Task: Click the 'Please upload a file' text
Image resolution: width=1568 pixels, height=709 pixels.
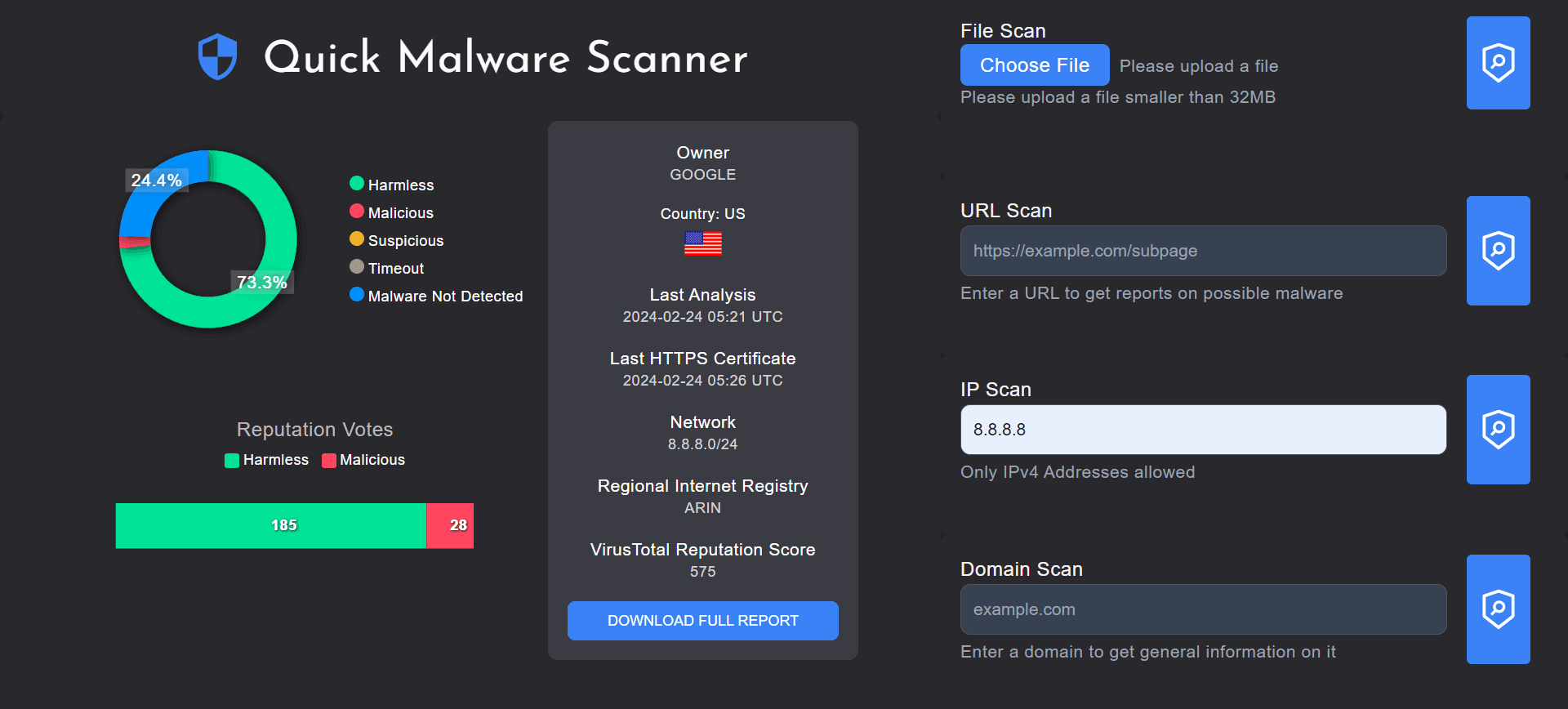Action: [x=1199, y=66]
